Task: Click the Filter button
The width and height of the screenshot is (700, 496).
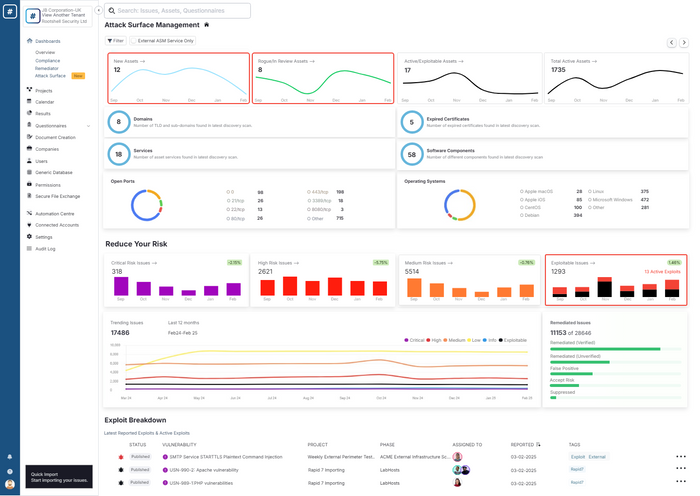Action: (116, 41)
